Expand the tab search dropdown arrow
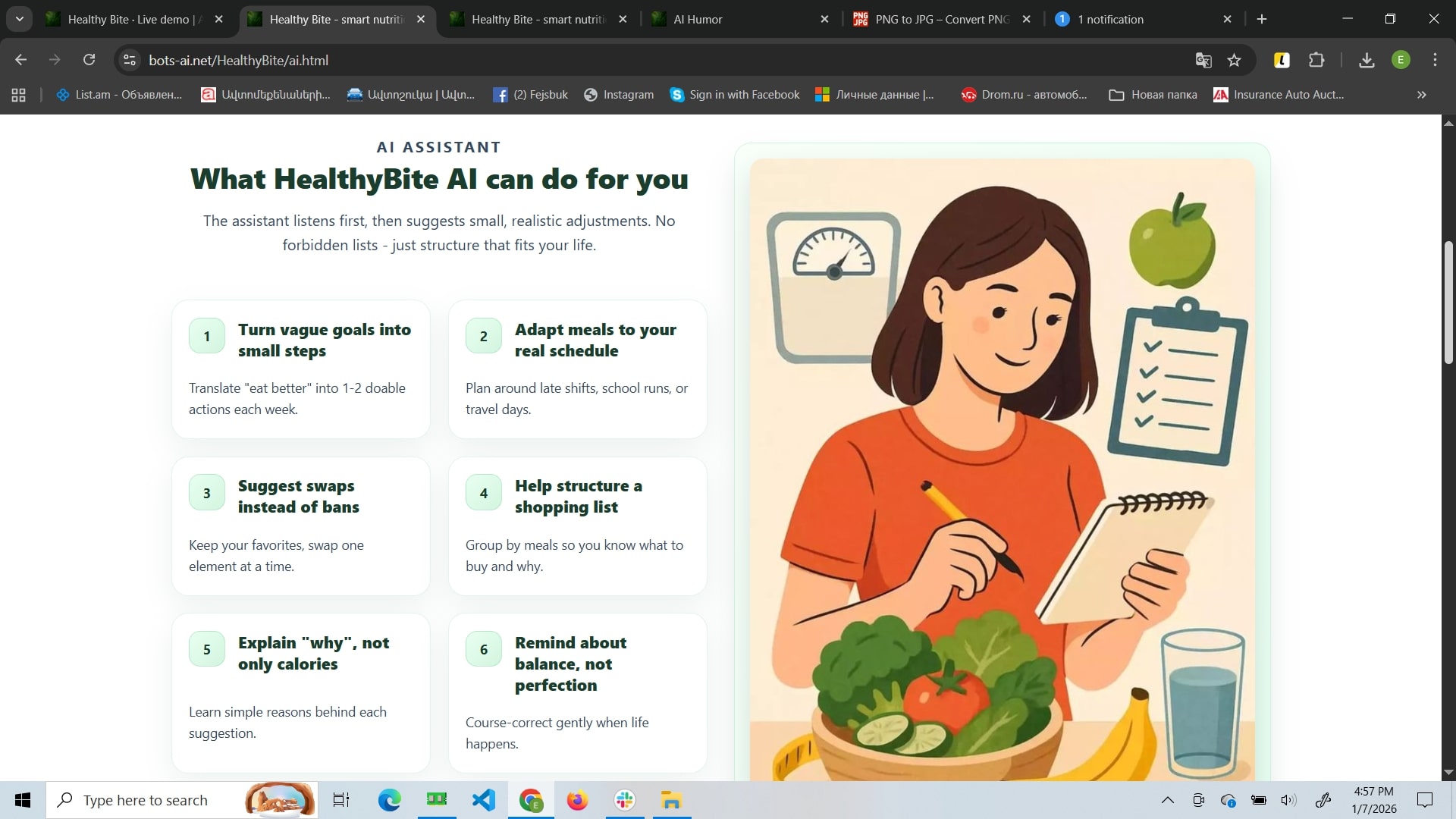 point(20,19)
